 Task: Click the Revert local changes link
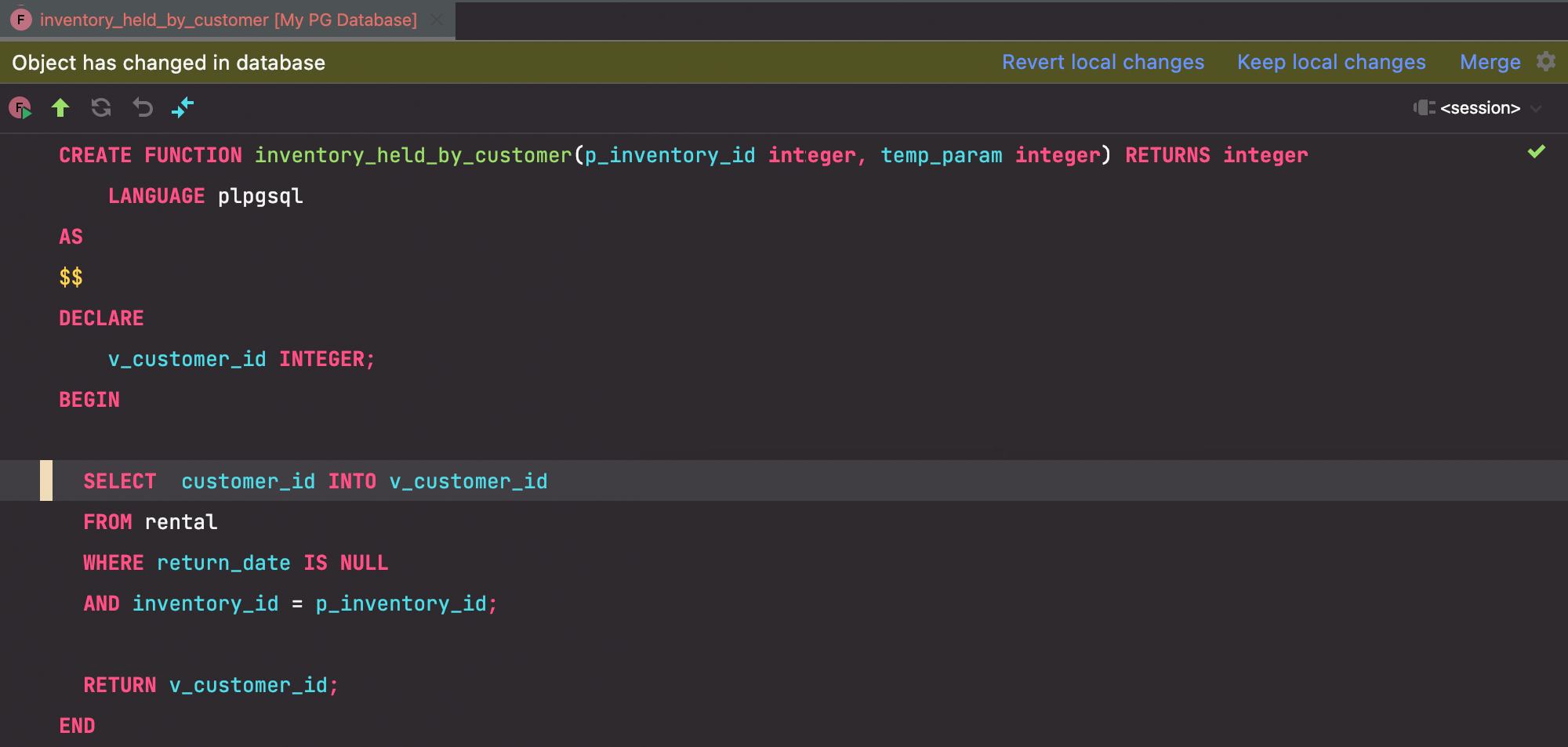point(1102,62)
